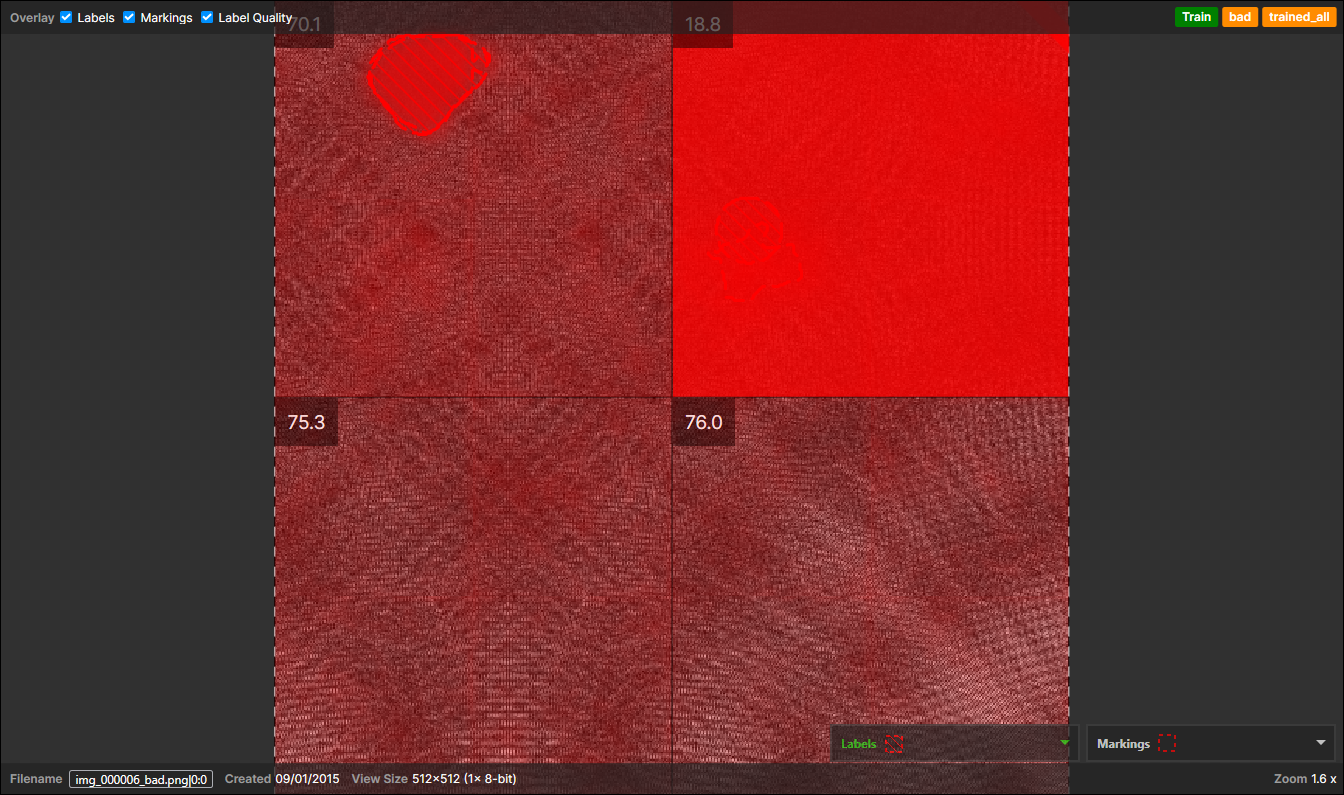
Task: Click the Filename input field
Action: tap(140, 779)
